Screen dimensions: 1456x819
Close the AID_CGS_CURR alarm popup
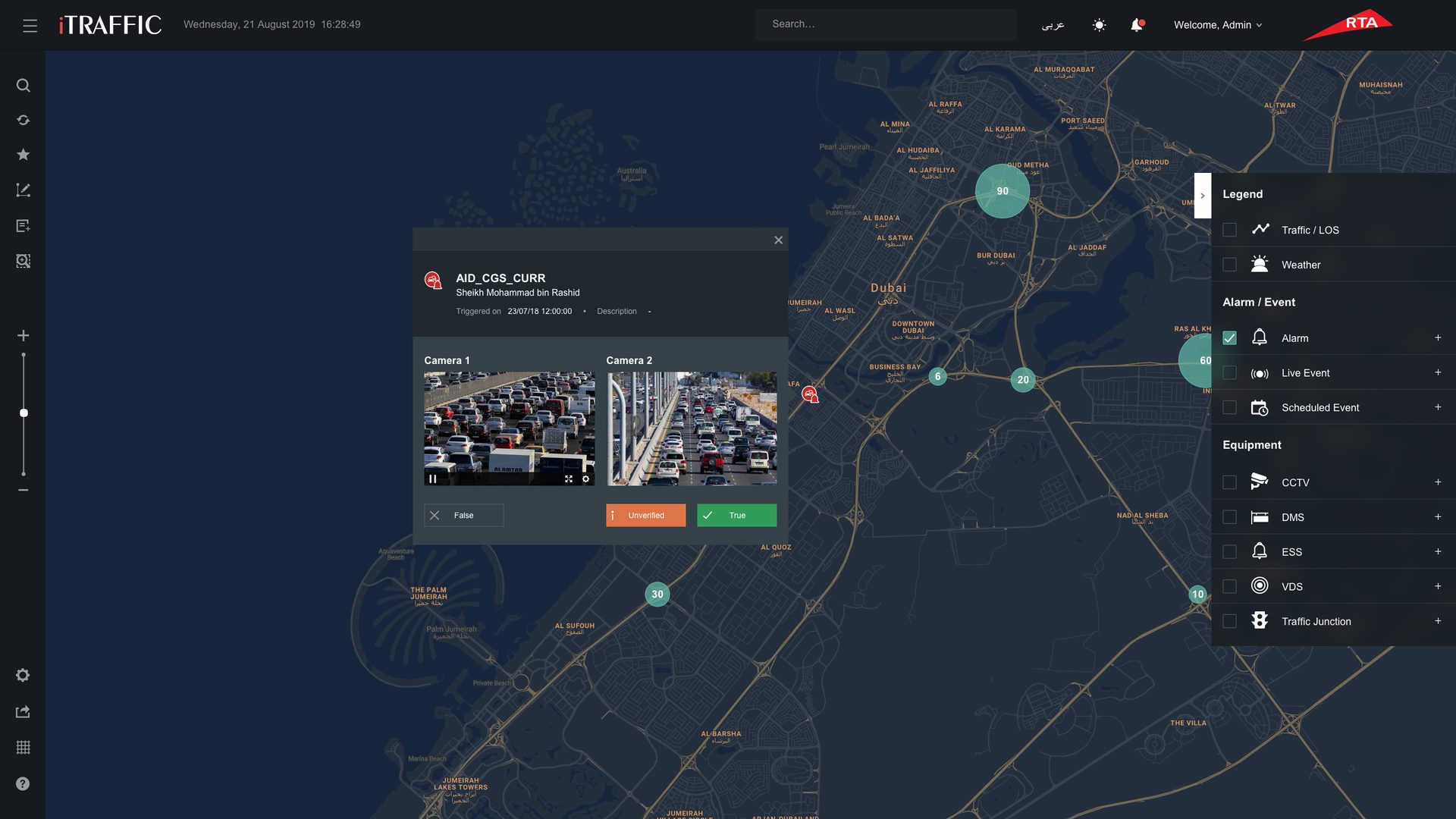778,240
